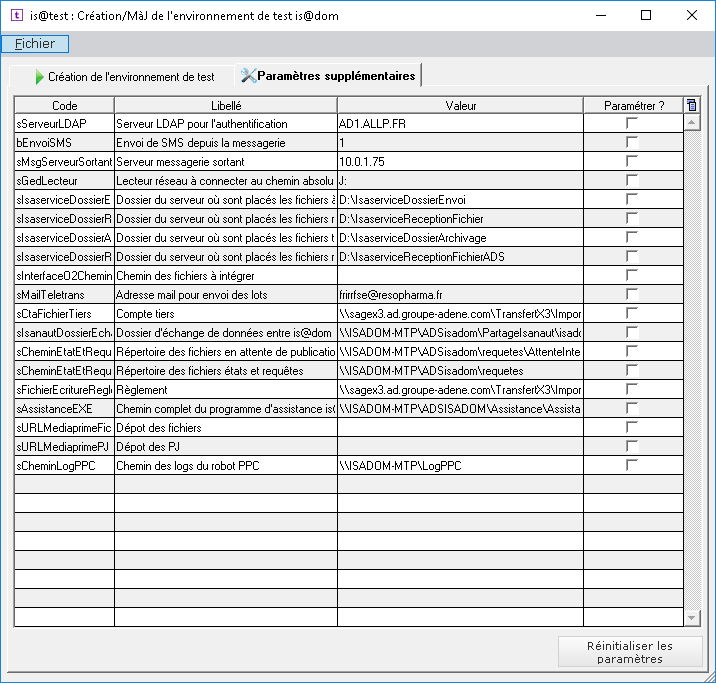Click the Valeur column header
Screen dimensions: 716x683
460,105
